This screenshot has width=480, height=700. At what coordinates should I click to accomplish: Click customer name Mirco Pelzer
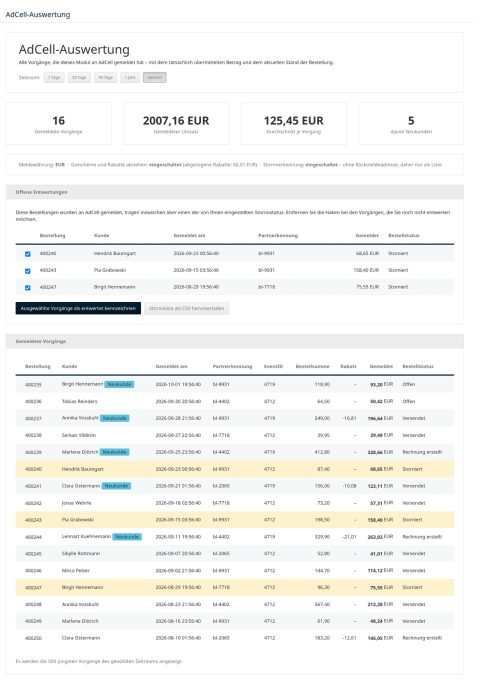[x=75, y=571]
